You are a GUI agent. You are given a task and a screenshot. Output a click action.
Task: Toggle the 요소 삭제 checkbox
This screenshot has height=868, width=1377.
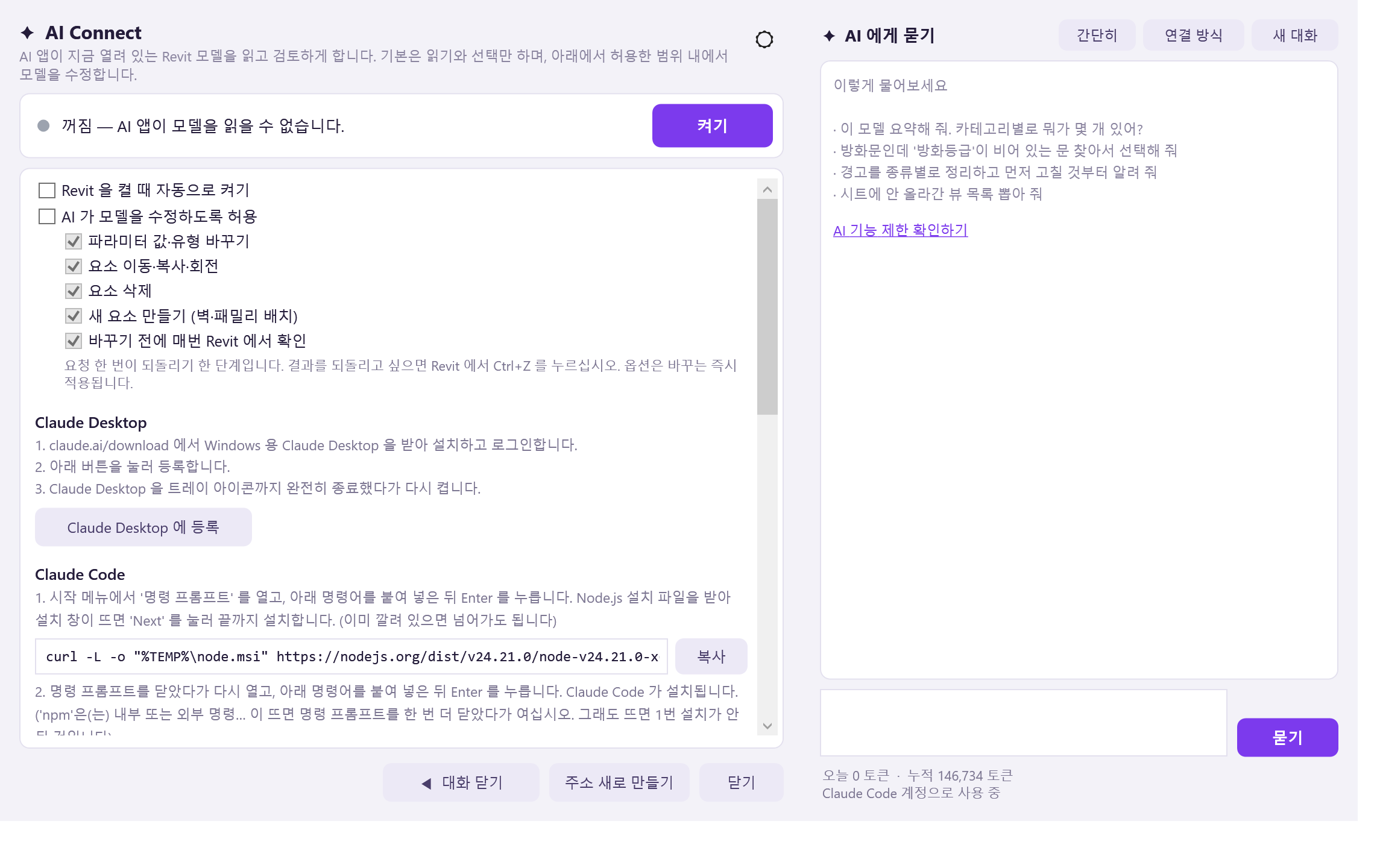(x=74, y=291)
